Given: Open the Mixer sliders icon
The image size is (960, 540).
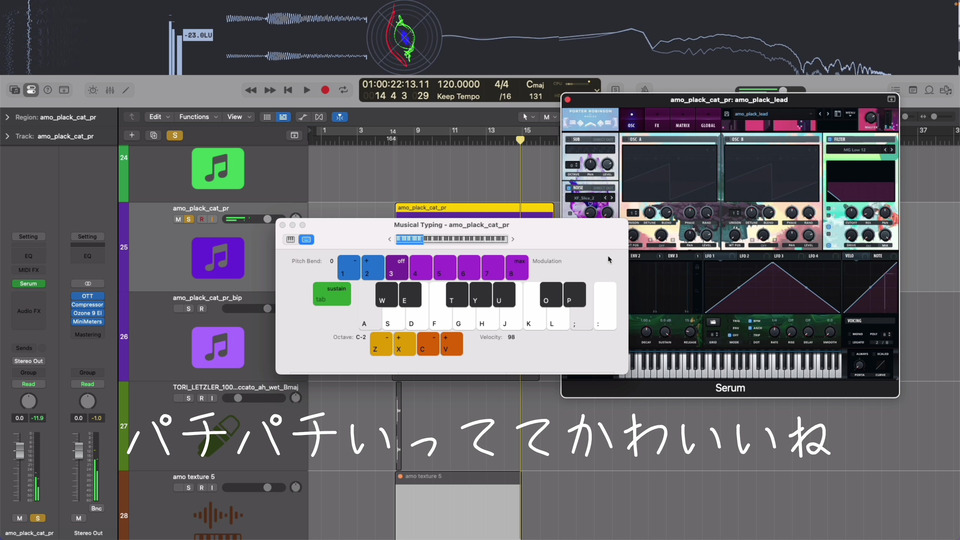Looking at the screenshot, I should pos(110,90).
